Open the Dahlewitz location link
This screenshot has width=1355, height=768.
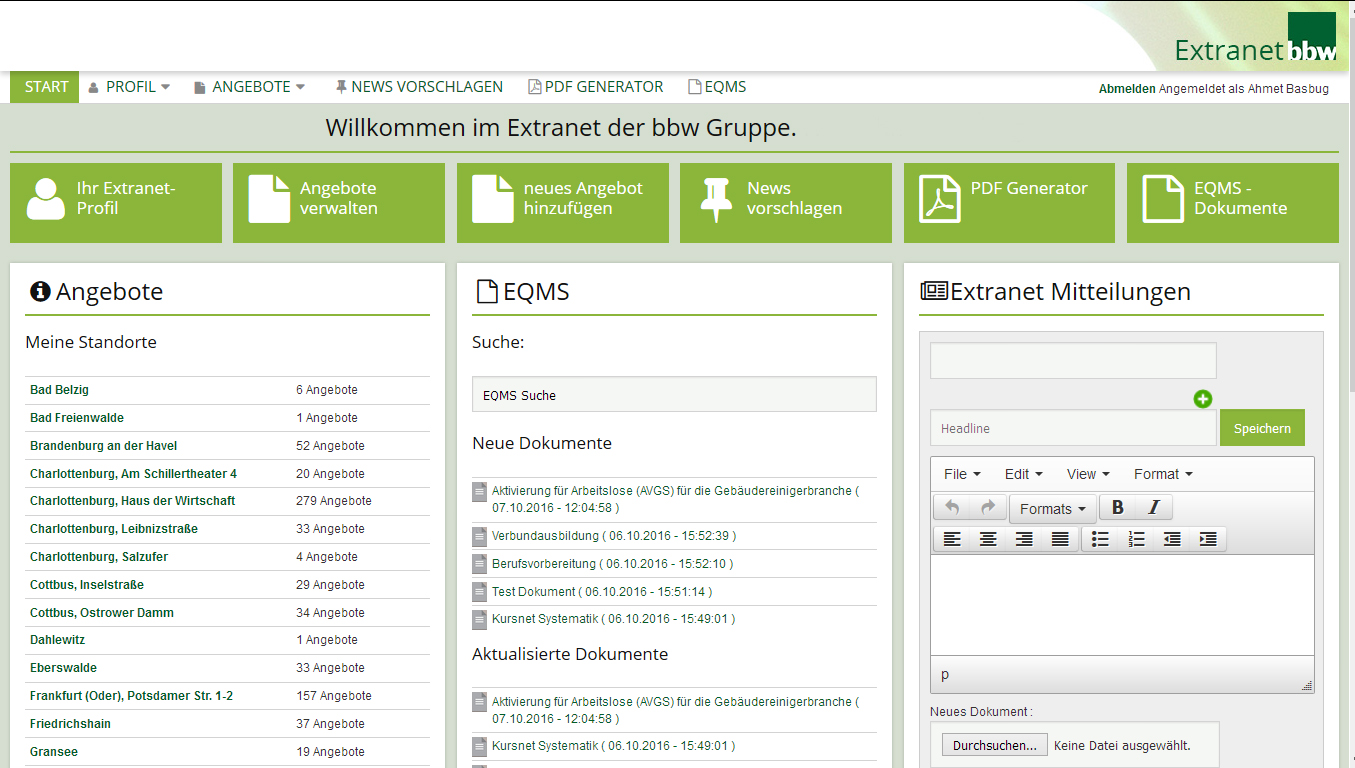point(57,640)
